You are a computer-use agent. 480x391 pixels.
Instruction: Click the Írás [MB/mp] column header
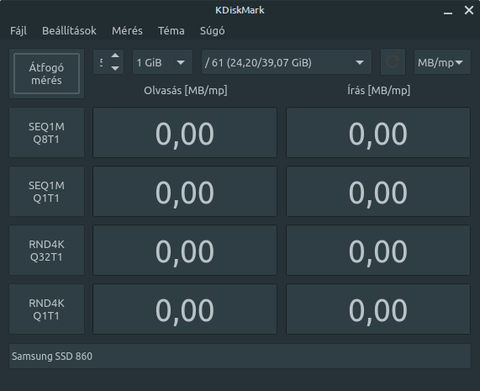coord(378,90)
